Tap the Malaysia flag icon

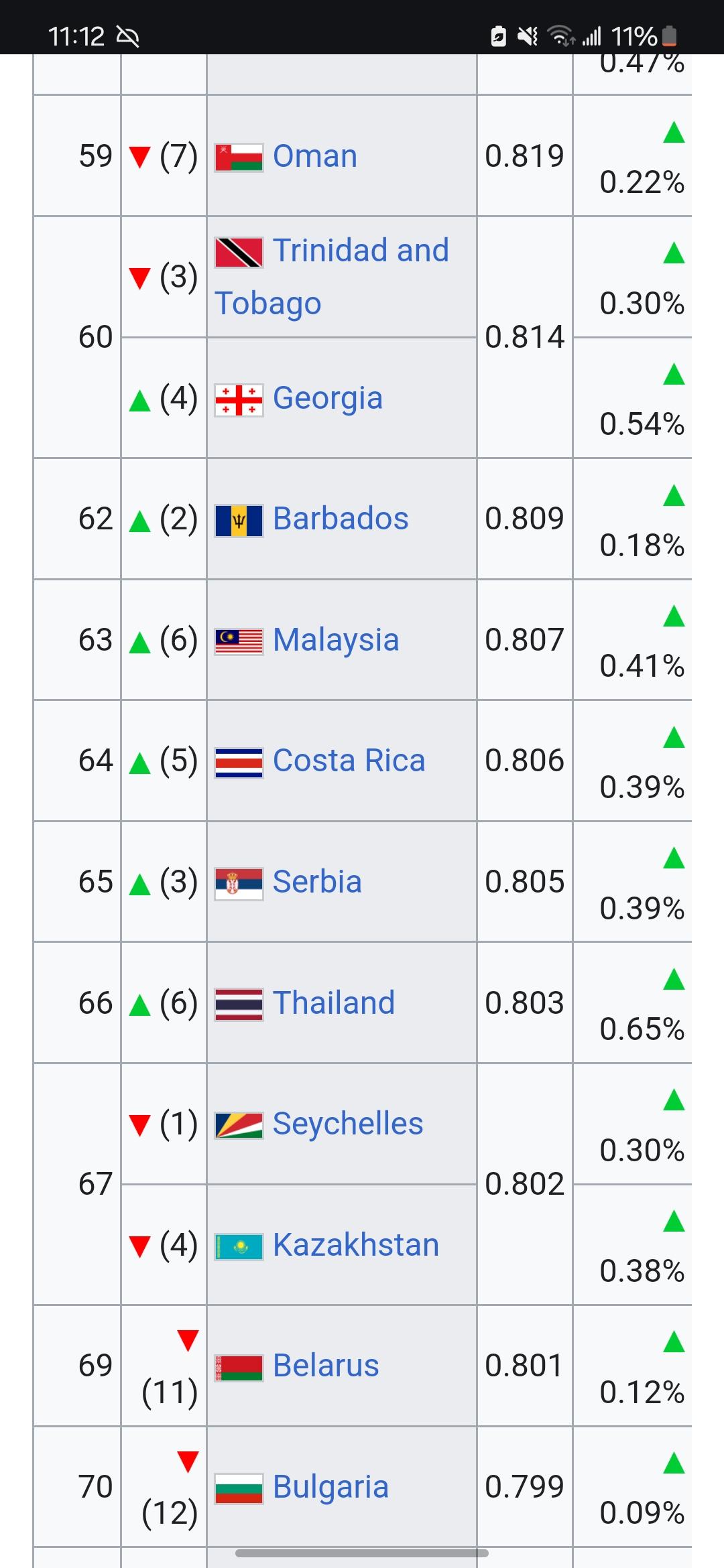(x=239, y=641)
